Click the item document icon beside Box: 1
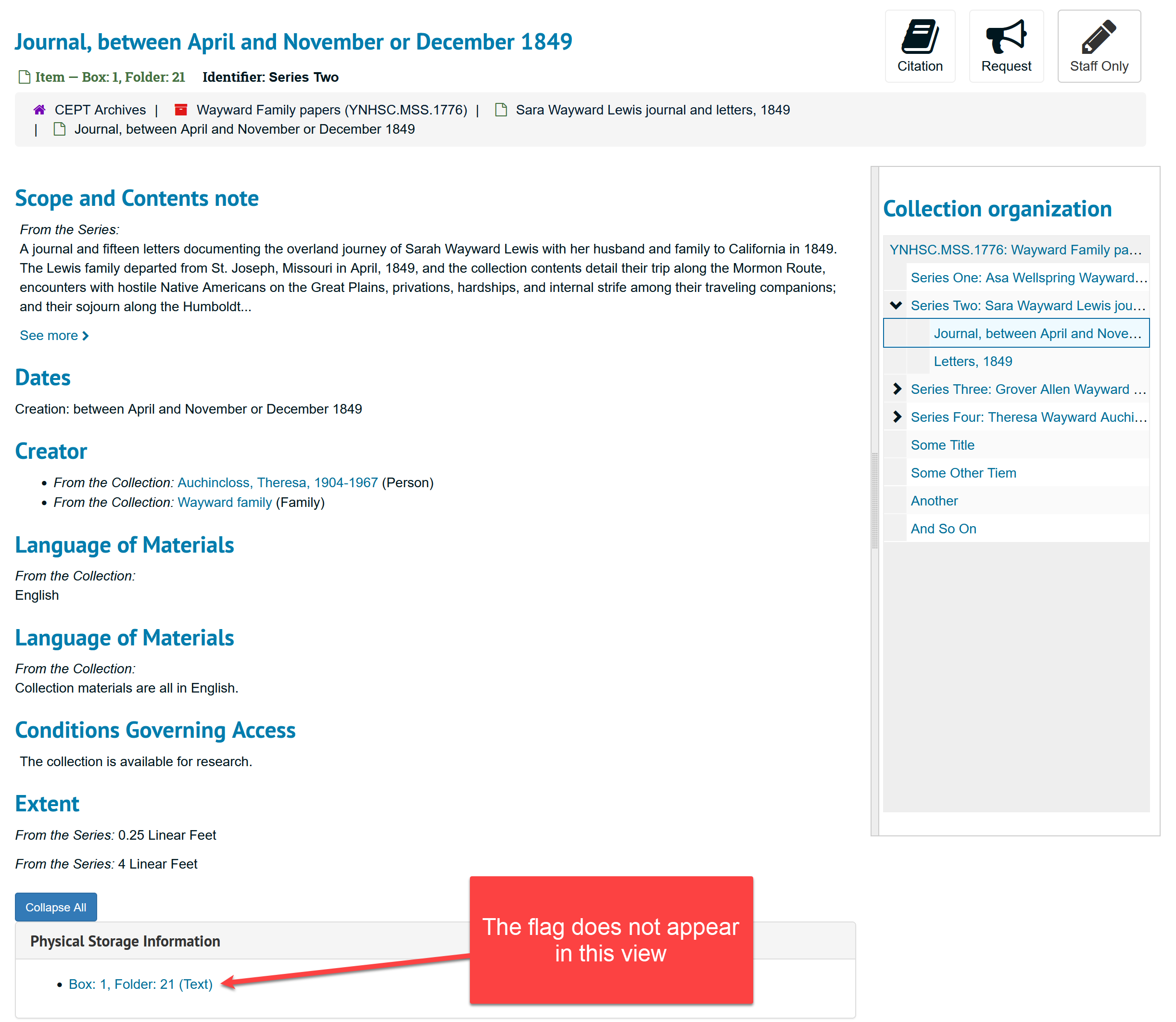This screenshot has width=1176, height=1022. coord(24,77)
